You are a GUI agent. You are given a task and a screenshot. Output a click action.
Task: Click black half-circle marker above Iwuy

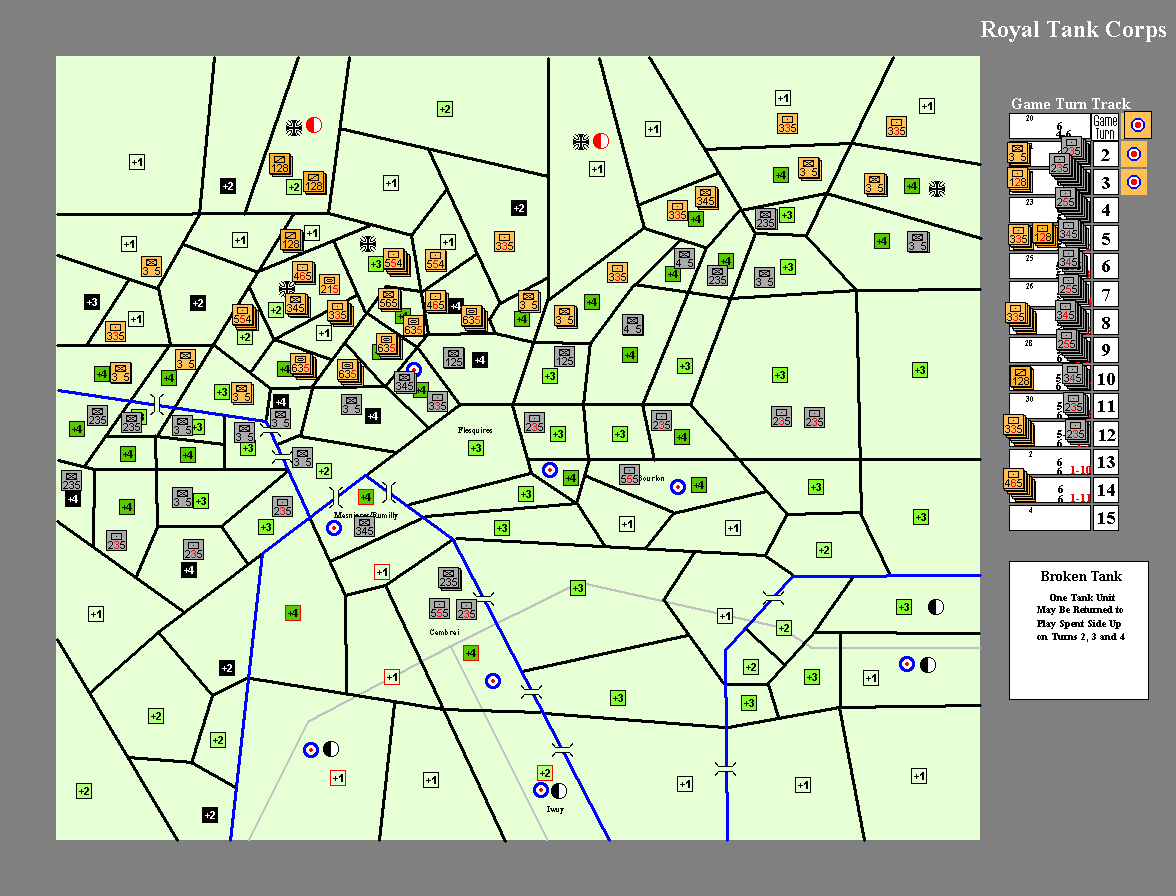[559, 790]
